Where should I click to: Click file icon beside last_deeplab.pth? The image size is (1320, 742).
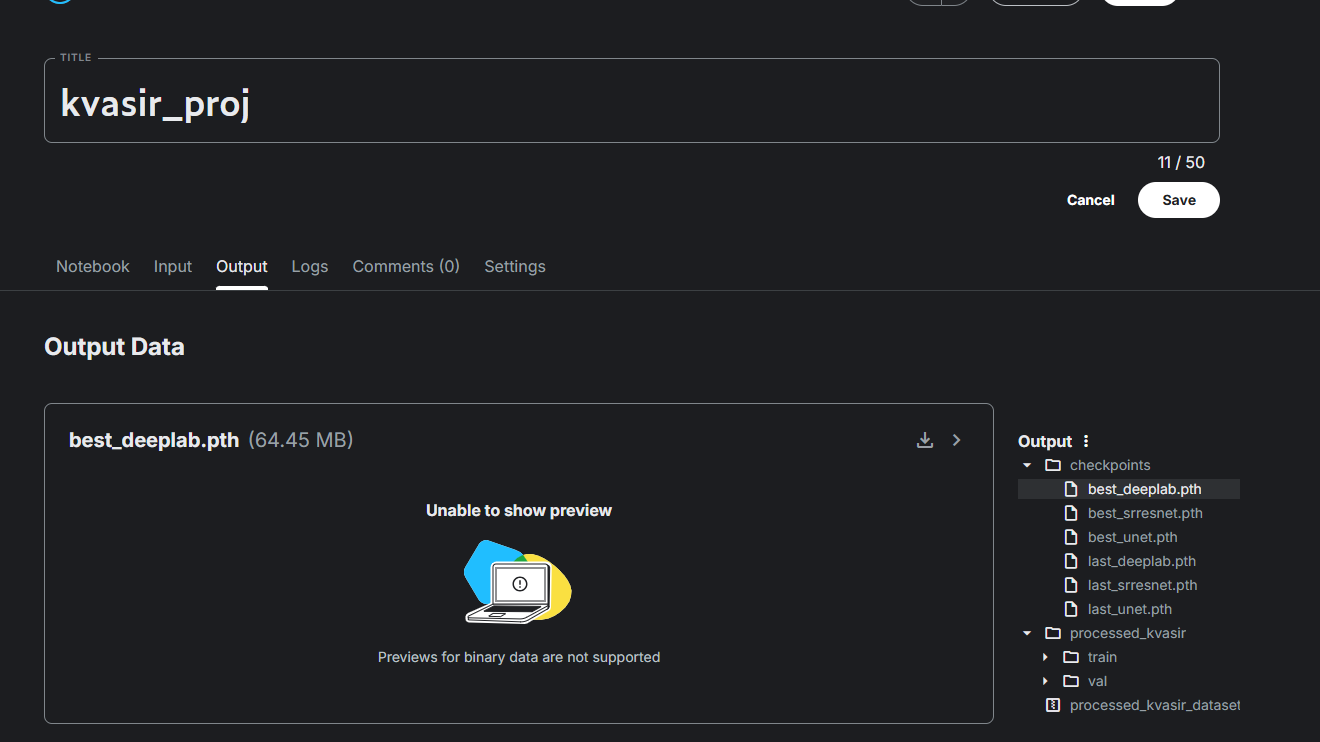(1071, 561)
